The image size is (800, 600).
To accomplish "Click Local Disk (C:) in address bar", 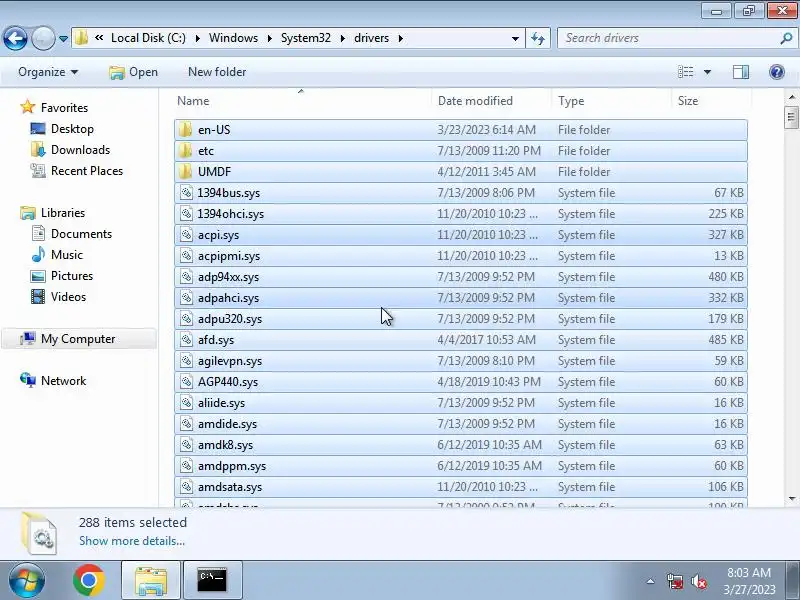I will point(148,38).
